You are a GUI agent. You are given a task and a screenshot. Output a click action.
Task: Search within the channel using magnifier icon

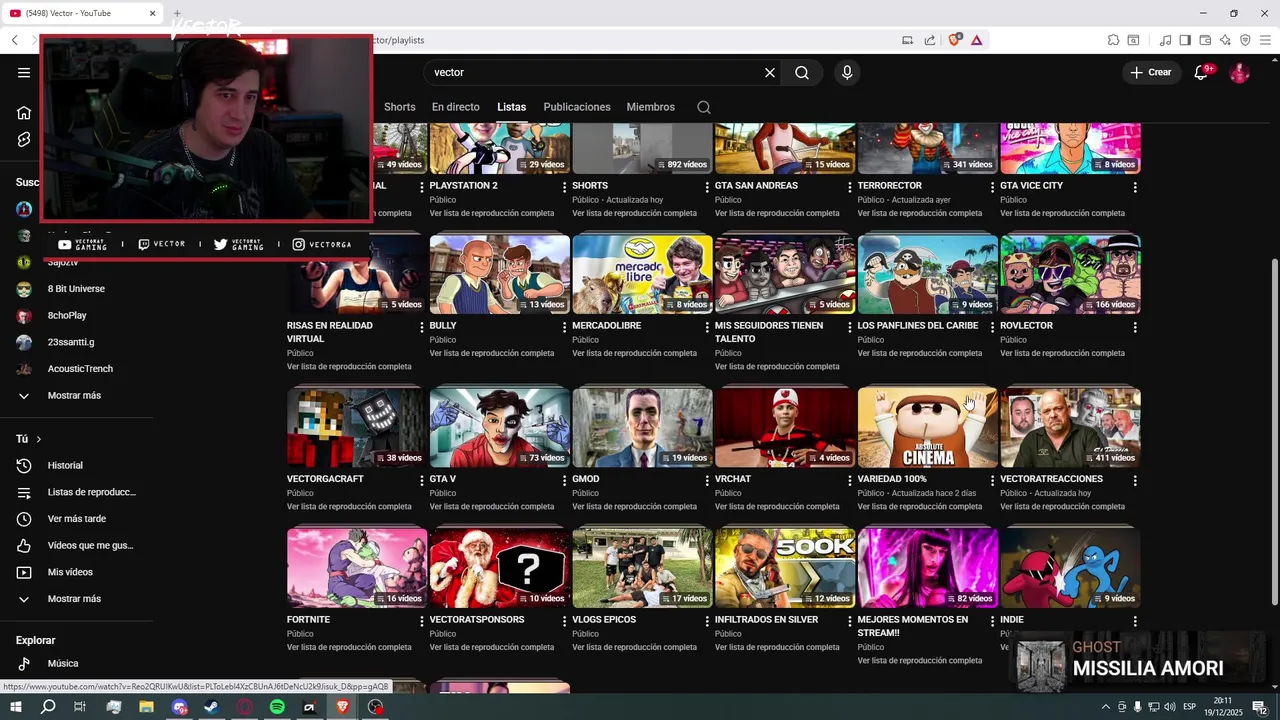click(704, 107)
